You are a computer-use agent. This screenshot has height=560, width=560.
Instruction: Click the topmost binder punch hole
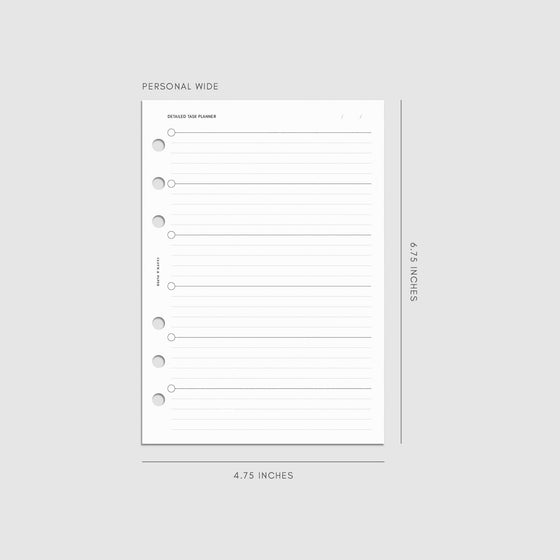point(159,145)
